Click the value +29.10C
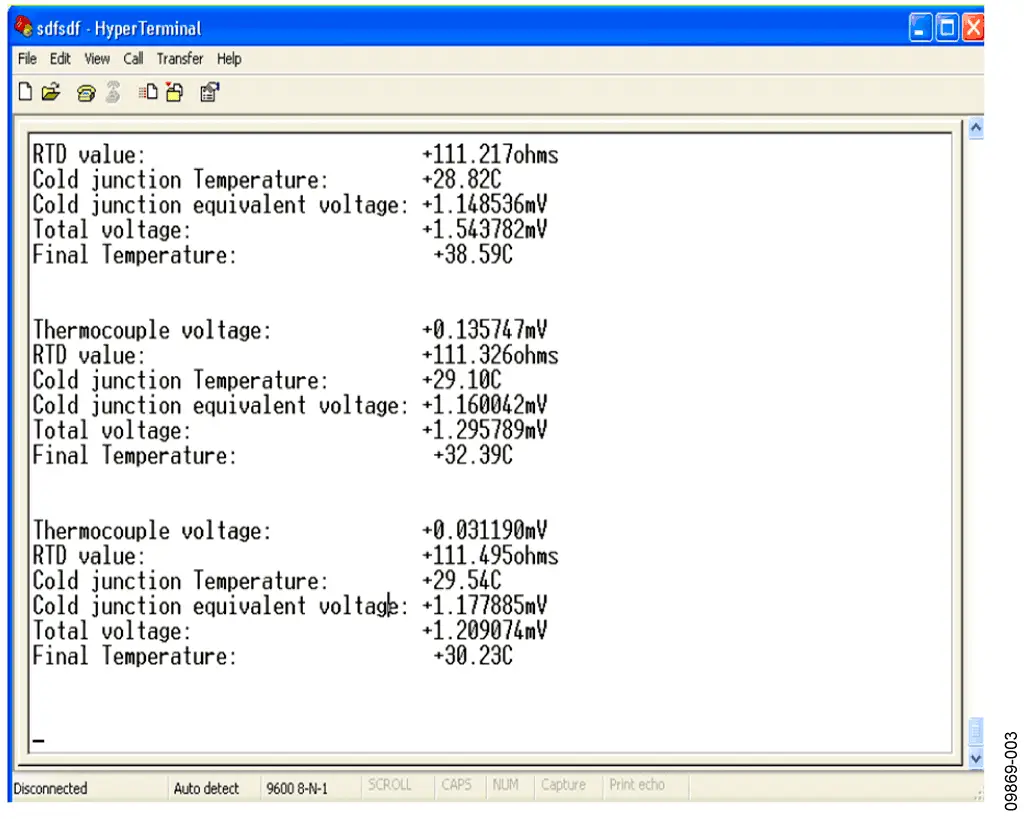 click(x=461, y=380)
